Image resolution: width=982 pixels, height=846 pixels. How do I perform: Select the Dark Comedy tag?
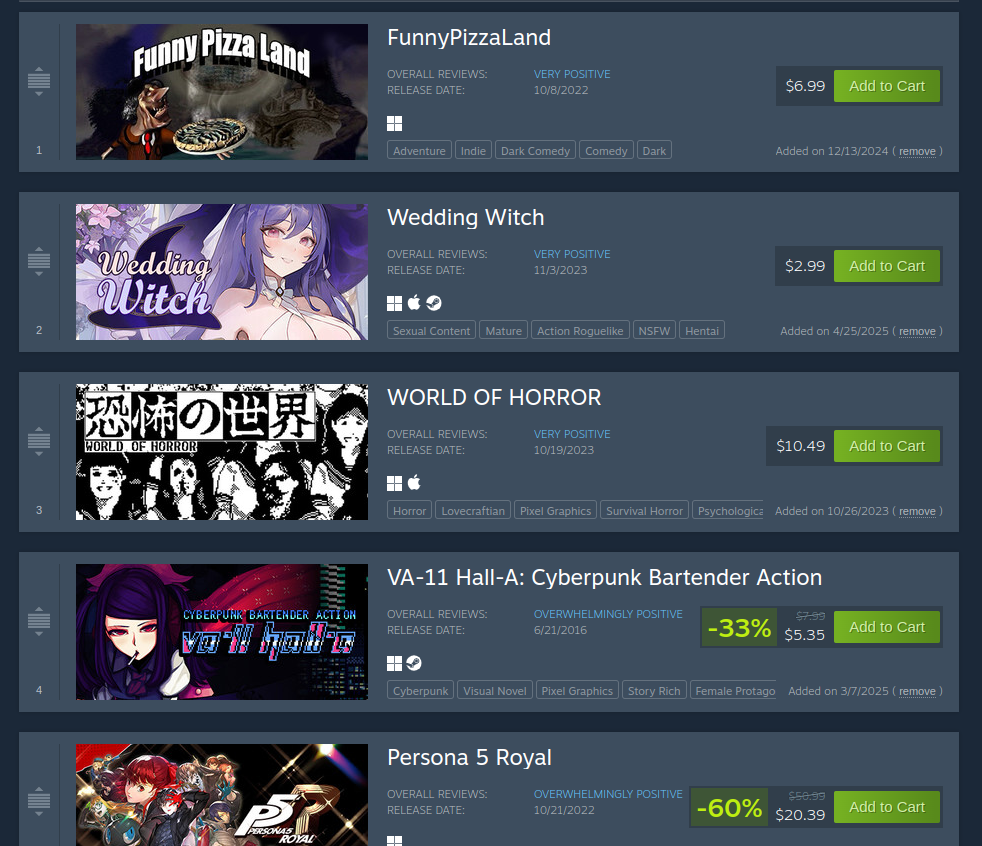pos(535,151)
